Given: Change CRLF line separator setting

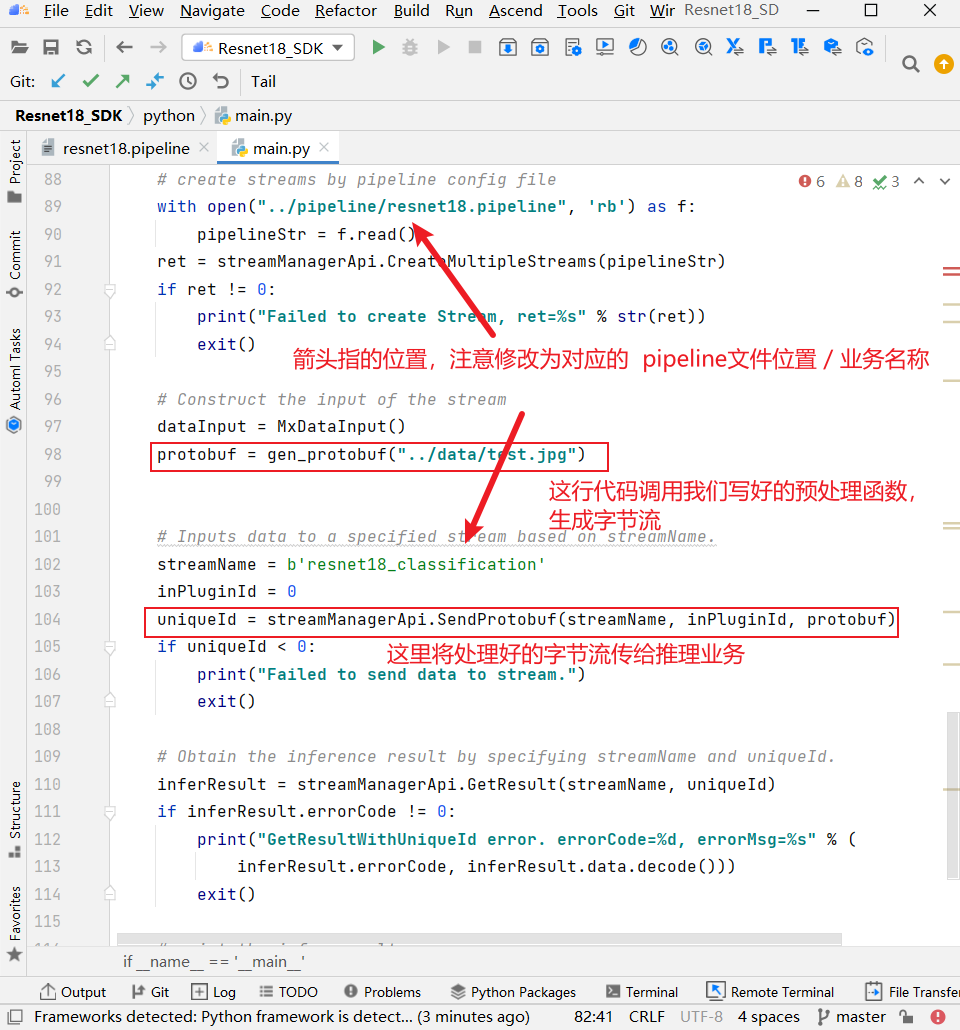Looking at the screenshot, I should click(646, 1017).
